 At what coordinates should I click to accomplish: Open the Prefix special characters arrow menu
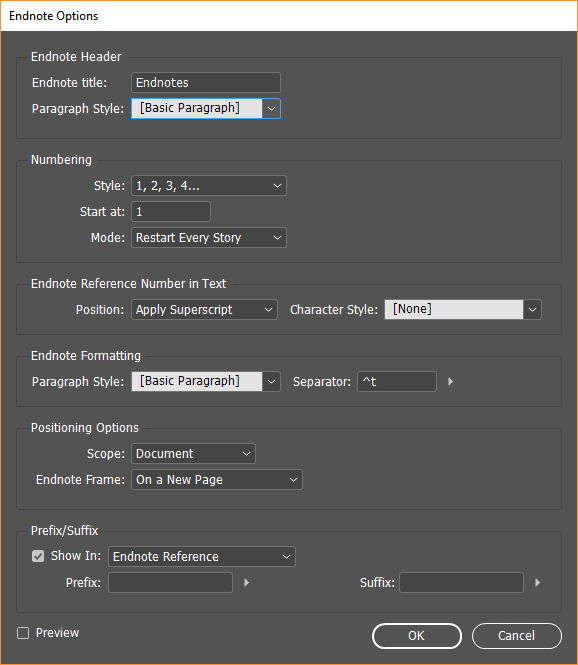(246, 582)
